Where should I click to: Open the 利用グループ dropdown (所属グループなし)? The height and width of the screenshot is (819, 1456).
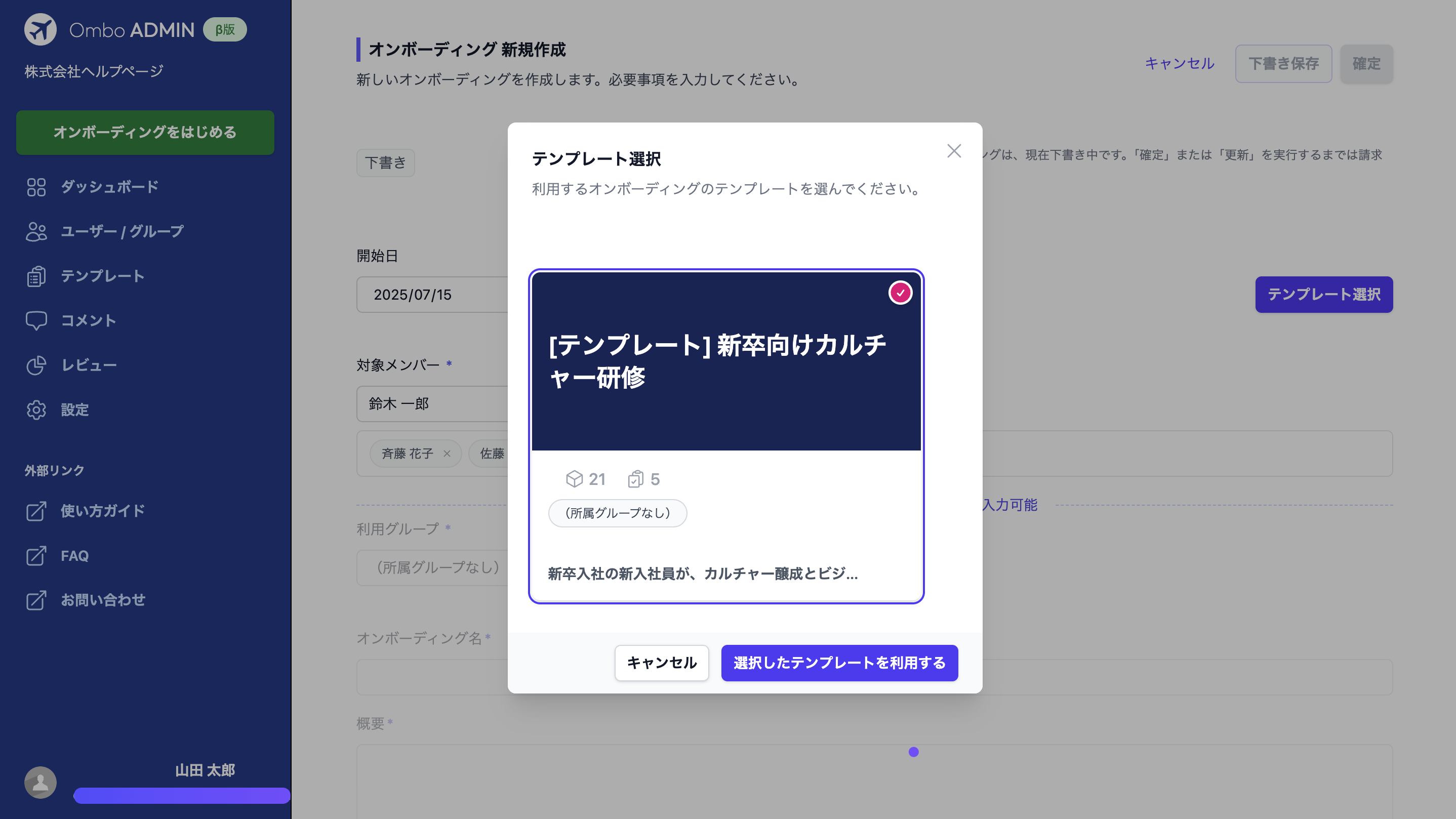(432, 567)
